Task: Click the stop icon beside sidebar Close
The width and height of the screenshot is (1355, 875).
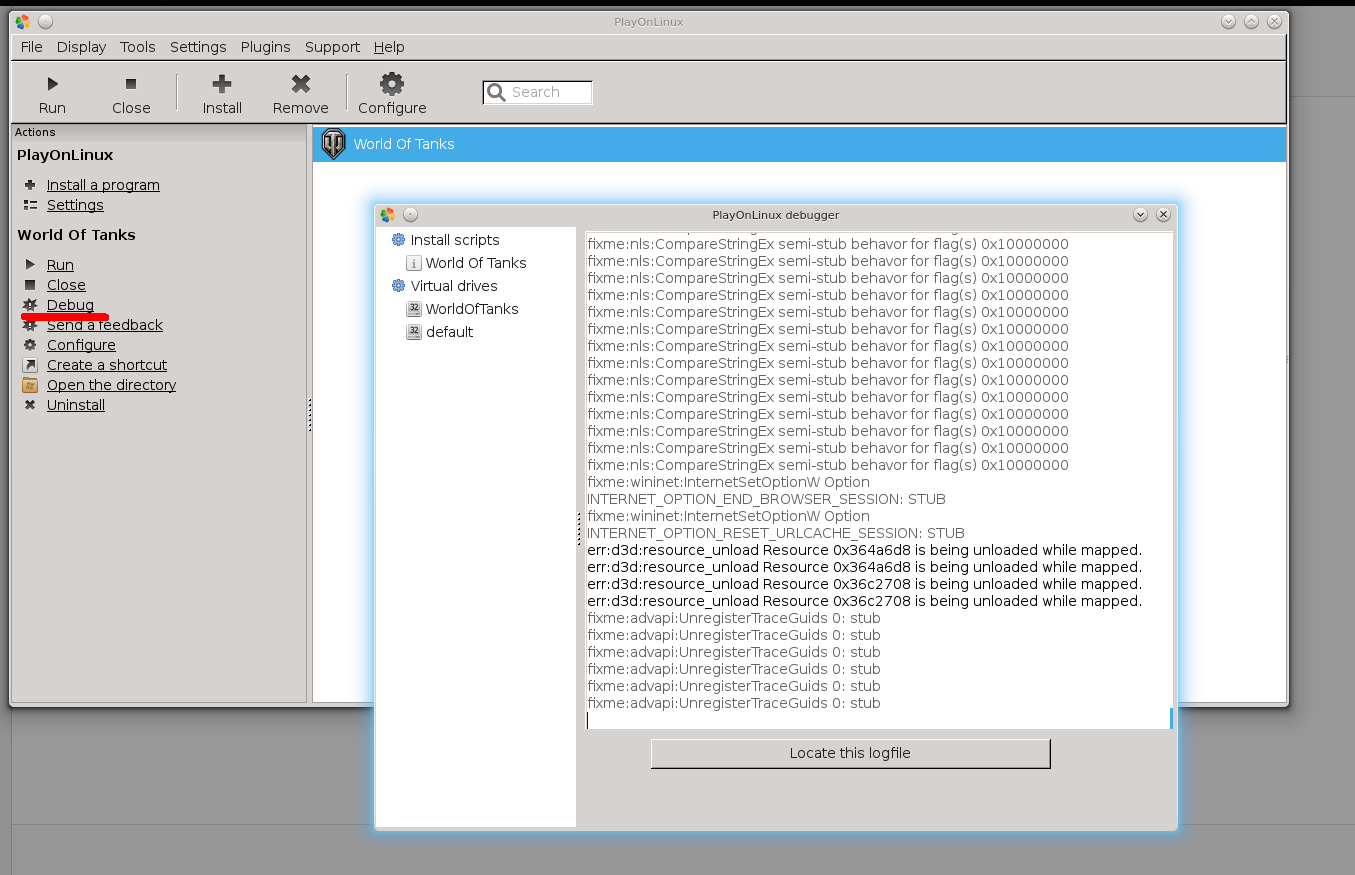Action: point(30,285)
